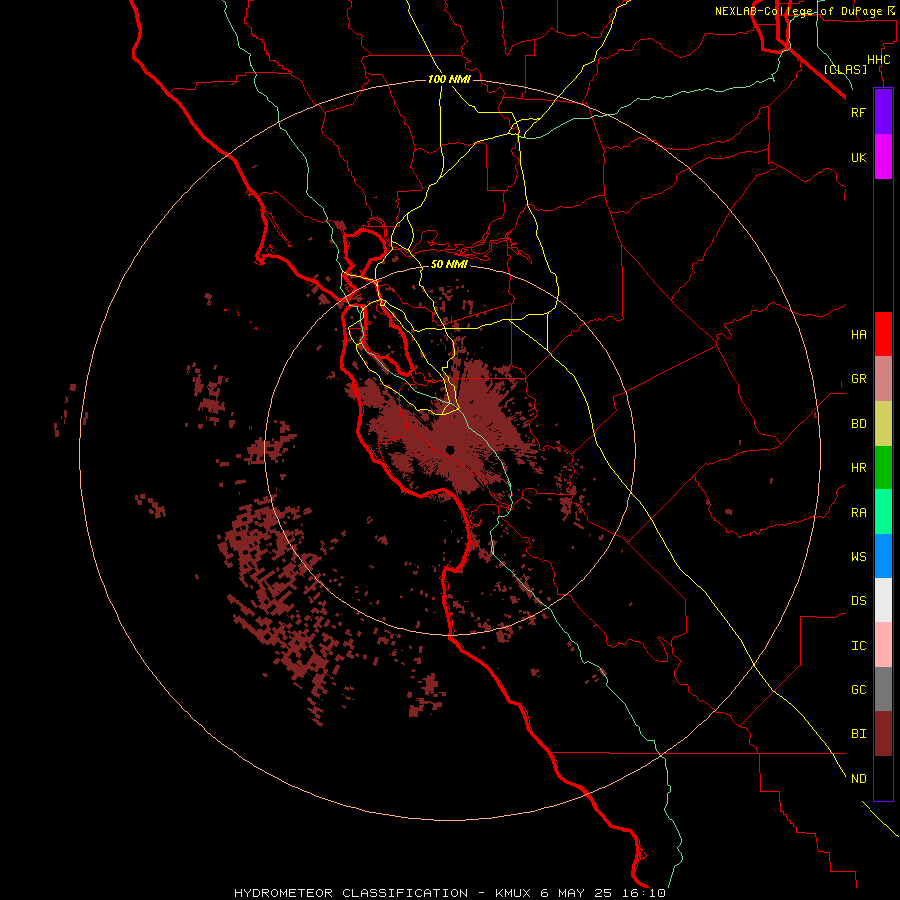Click the GR pink-brown legend swatch
900x900 pixels.
(883, 379)
